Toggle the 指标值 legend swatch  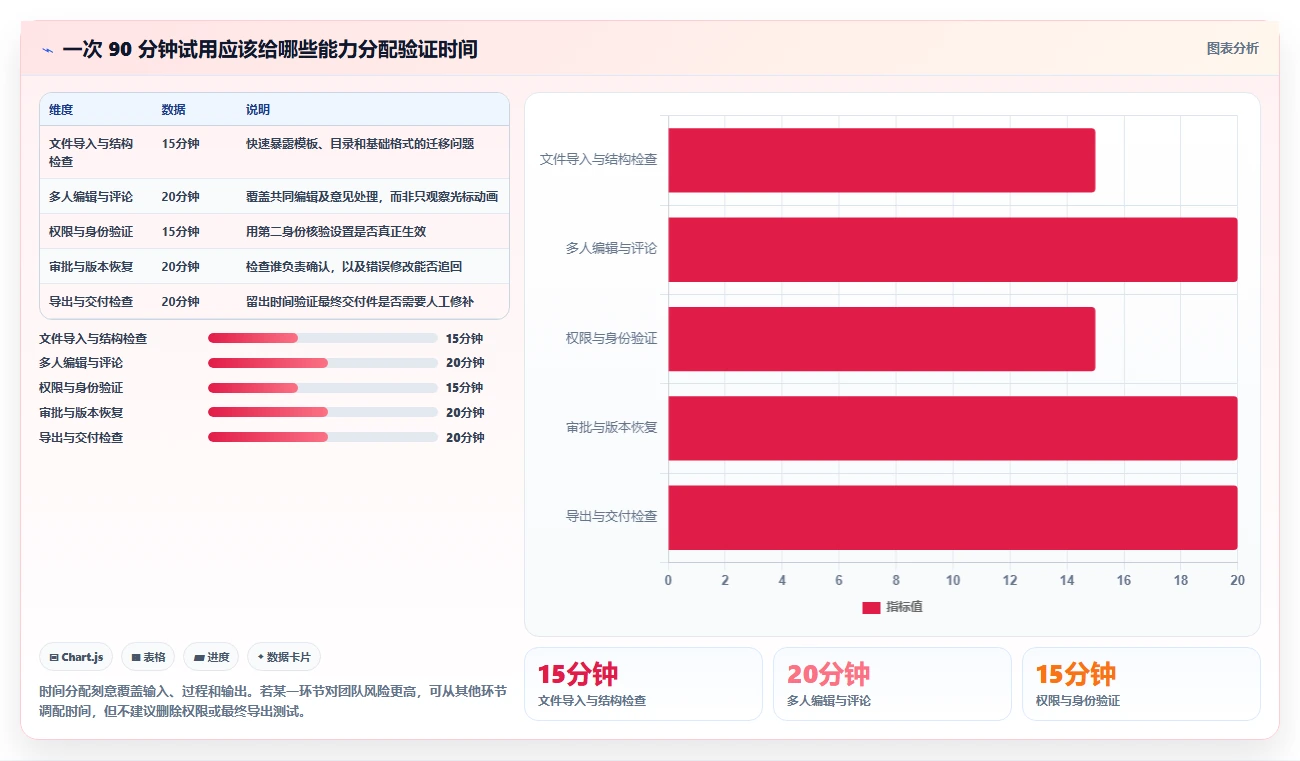(871, 608)
